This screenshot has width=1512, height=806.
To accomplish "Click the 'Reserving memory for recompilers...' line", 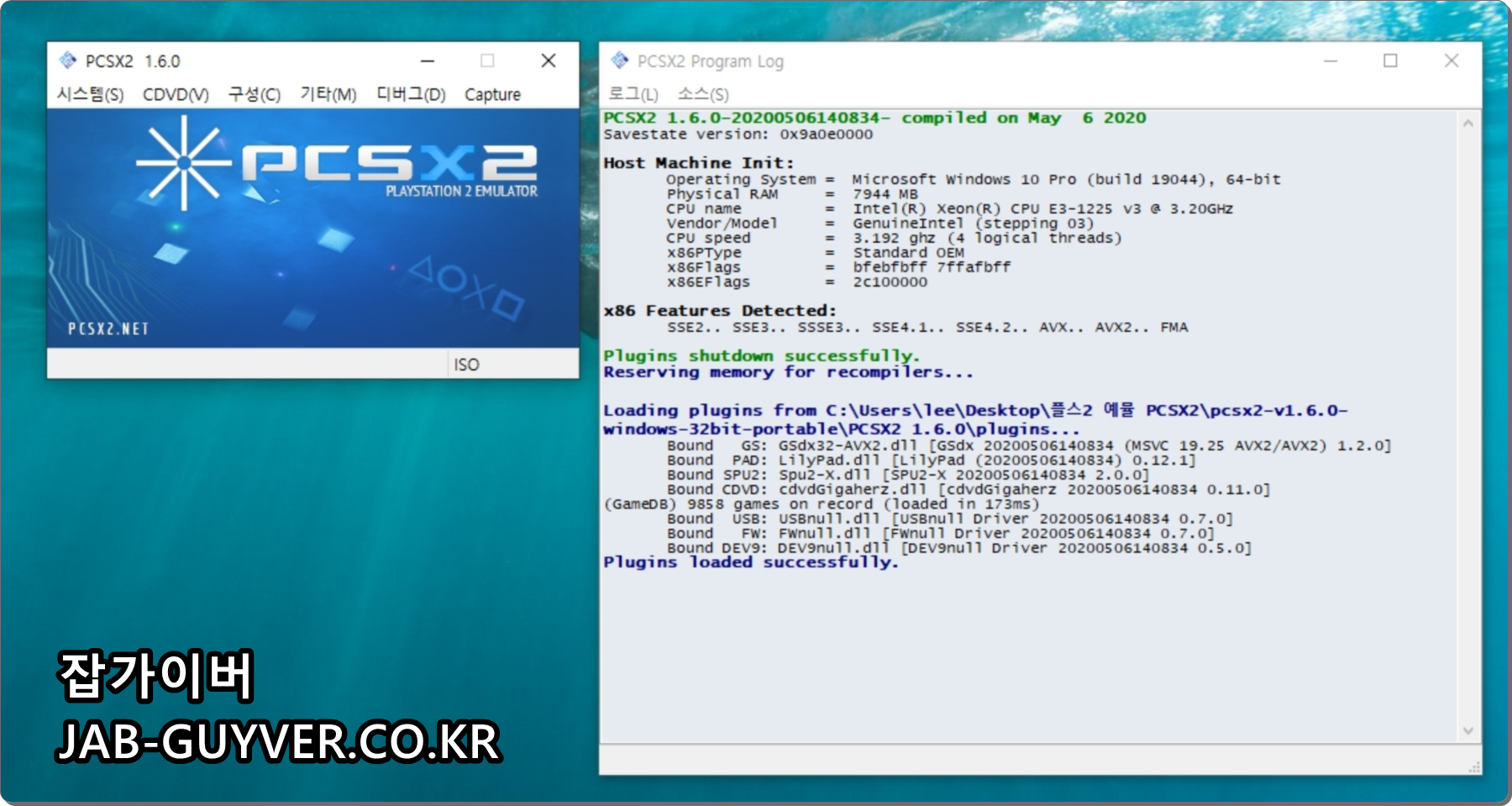I will (788, 372).
